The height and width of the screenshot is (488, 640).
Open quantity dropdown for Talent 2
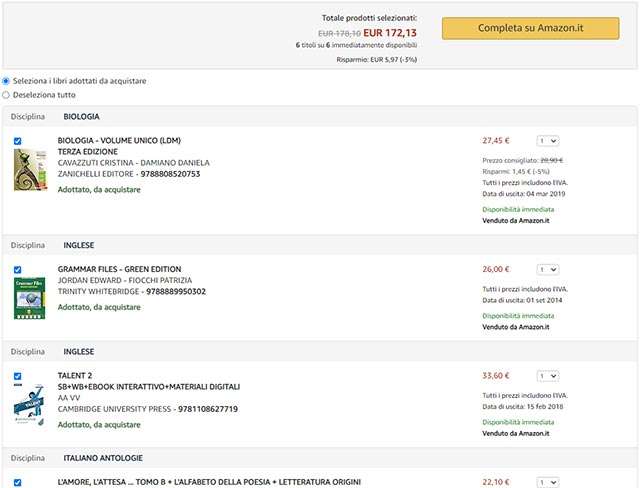(548, 376)
